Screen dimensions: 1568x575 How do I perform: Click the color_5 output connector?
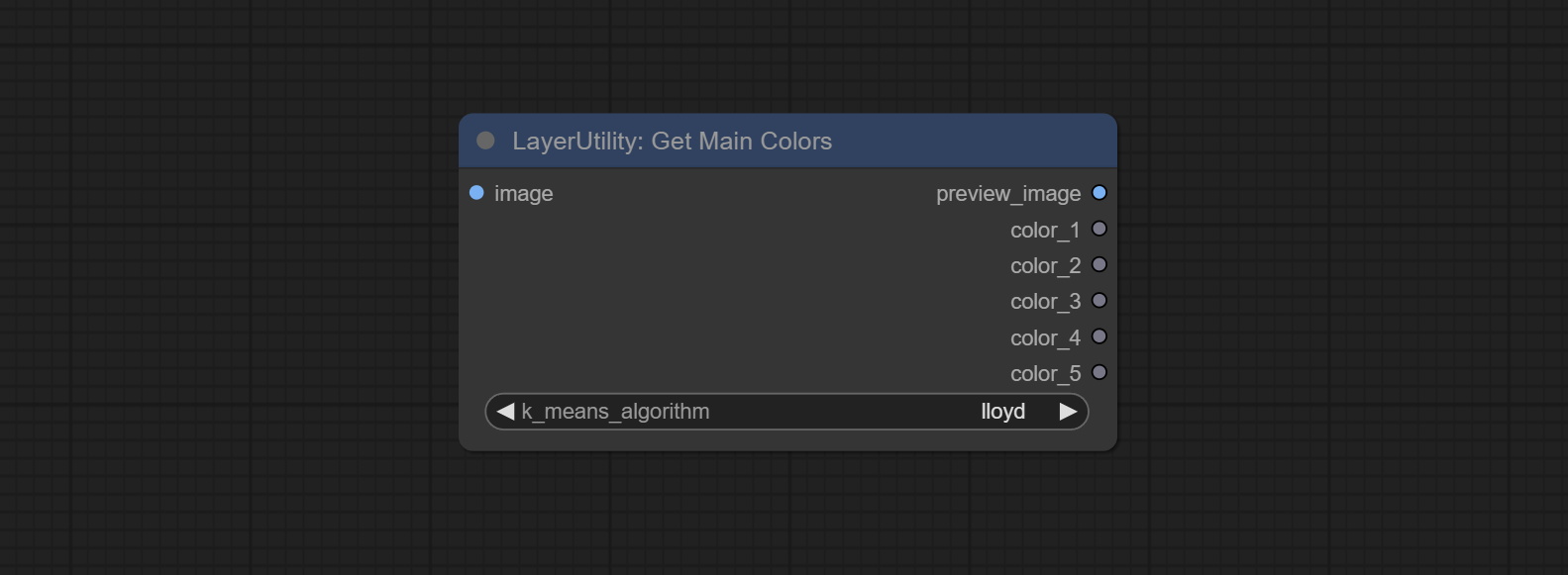point(1098,373)
